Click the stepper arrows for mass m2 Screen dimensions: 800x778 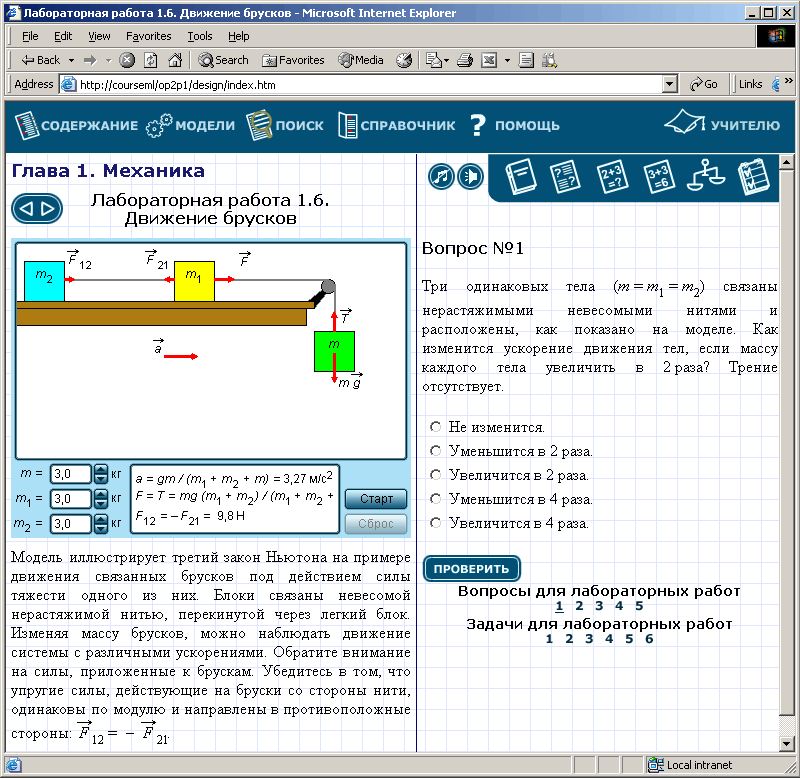click(100, 523)
